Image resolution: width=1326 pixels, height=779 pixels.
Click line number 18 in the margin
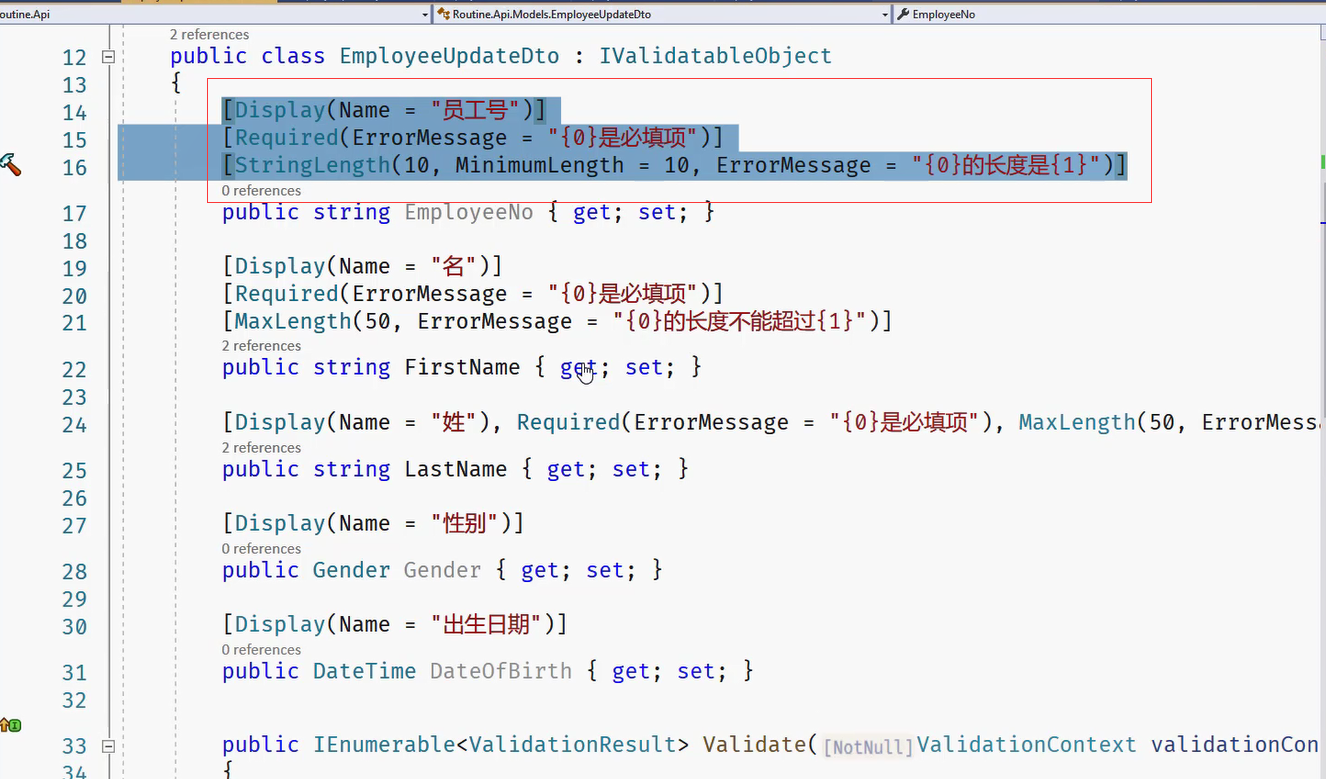click(x=74, y=241)
